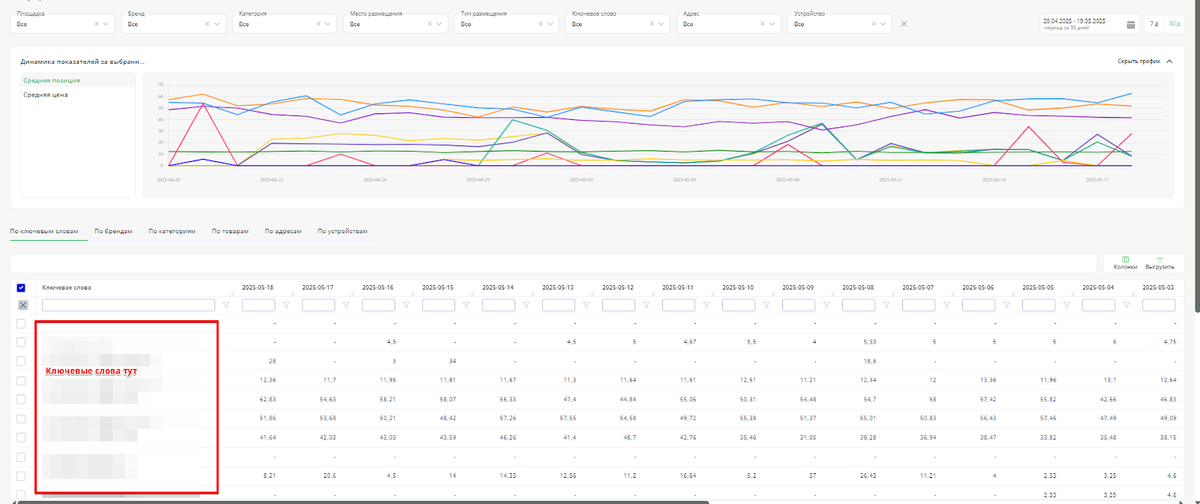Open filter icon for Ключевое слово column
Viewport: 1200px width, 504px height.
(x=226, y=305)
